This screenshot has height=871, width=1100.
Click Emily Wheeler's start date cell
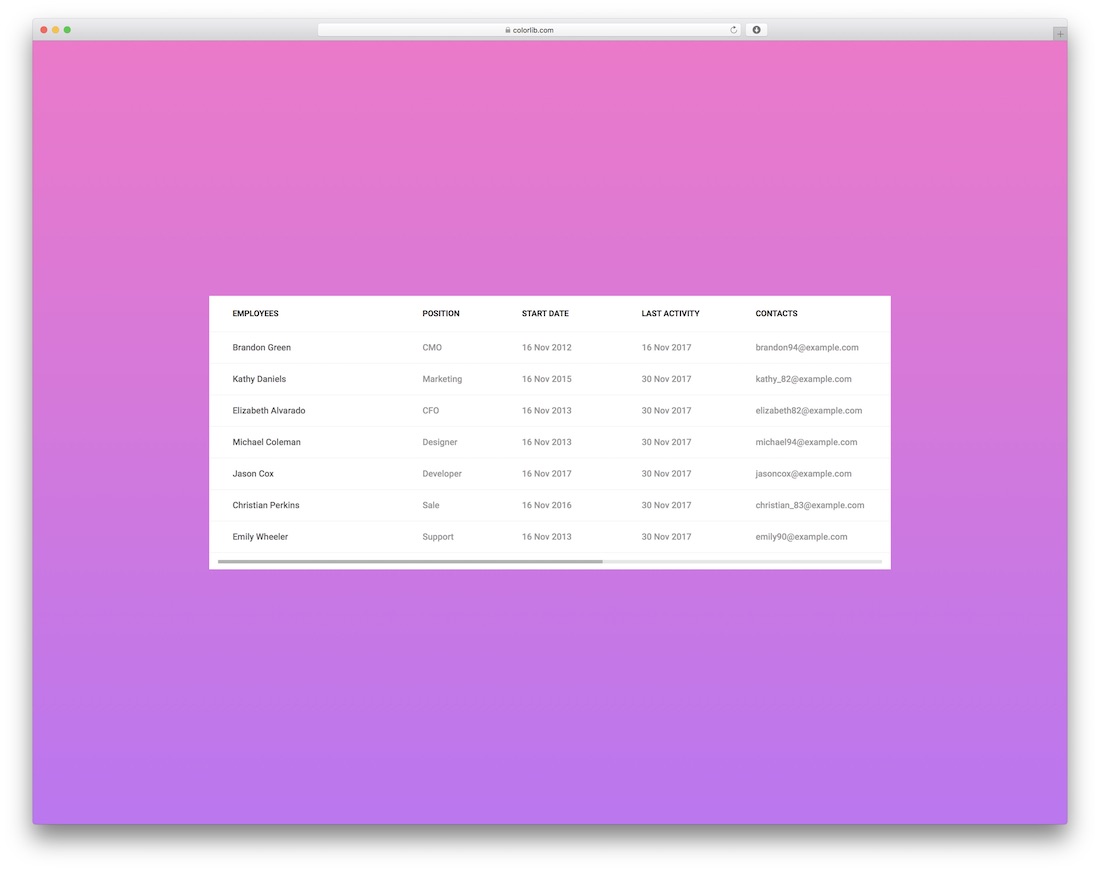pos(546,537)
